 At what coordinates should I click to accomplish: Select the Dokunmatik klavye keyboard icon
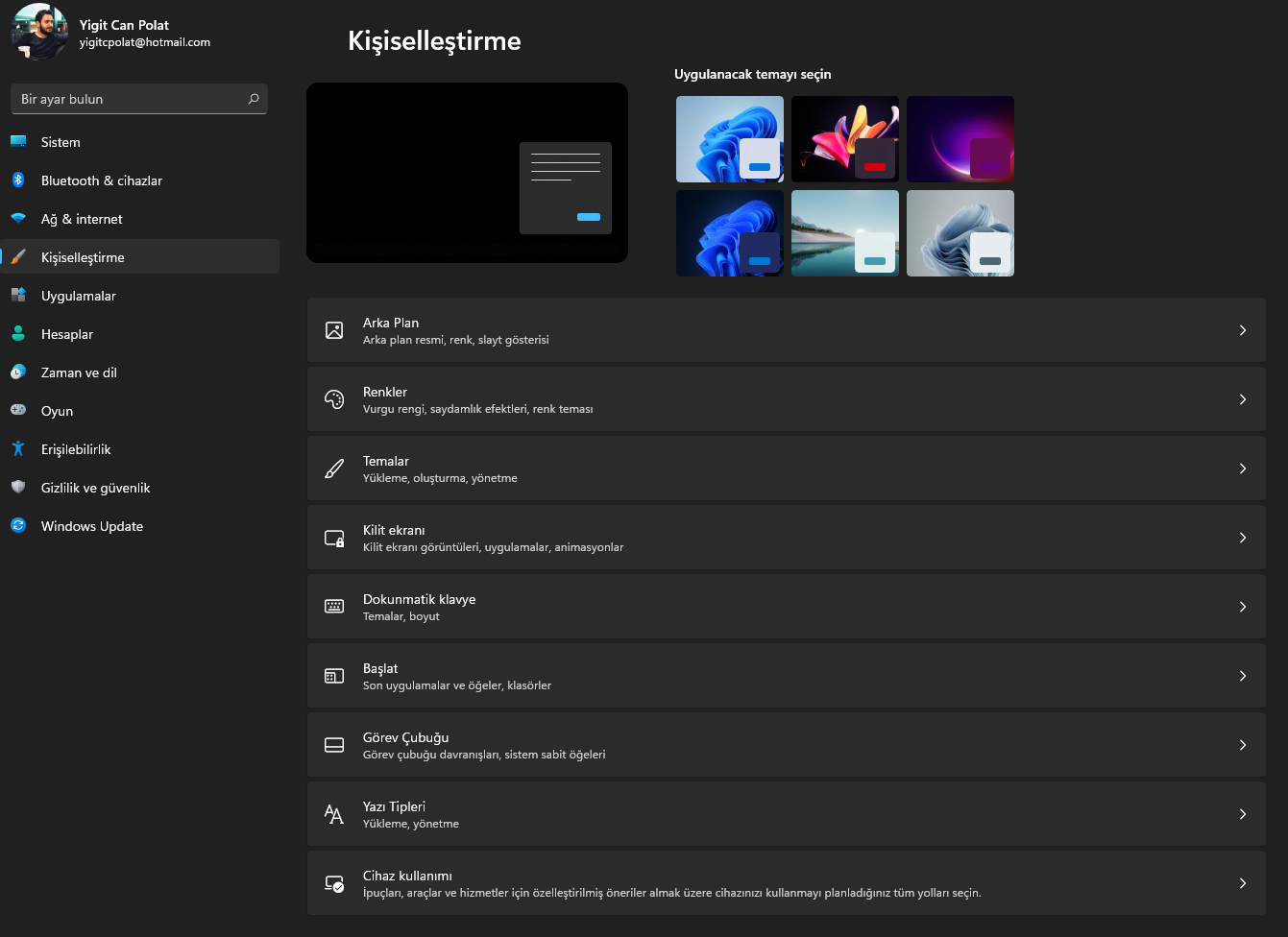click(333, 606)
